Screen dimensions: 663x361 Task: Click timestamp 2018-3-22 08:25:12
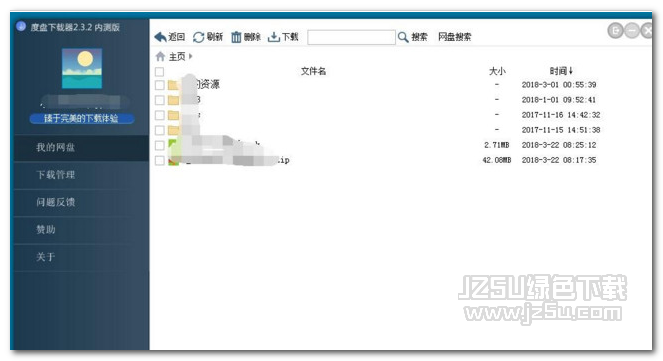[x=559, y=145]
